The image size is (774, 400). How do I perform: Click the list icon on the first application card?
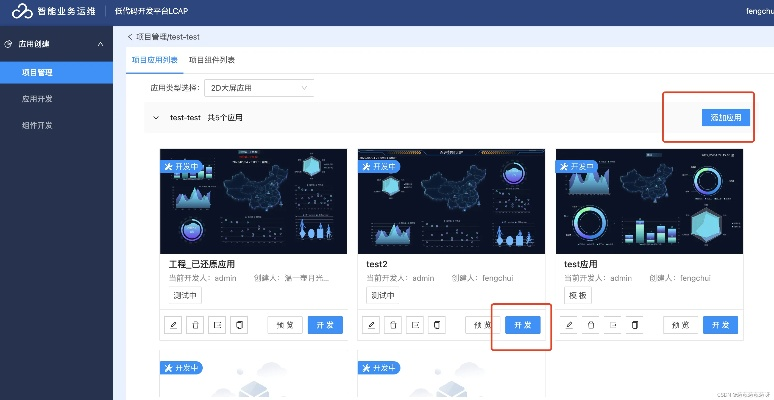click(217, 325)
